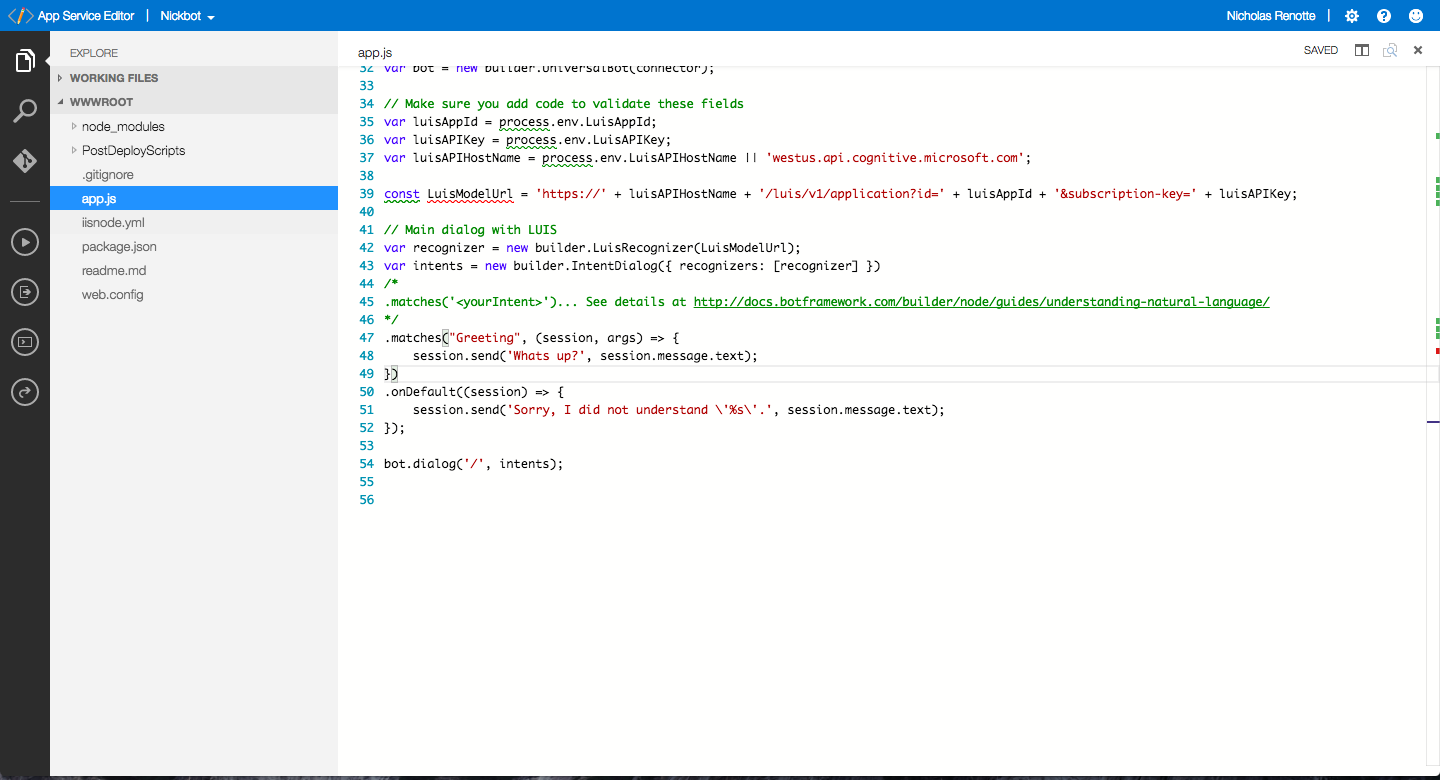Select app.js in the file tree

(194, 199)
